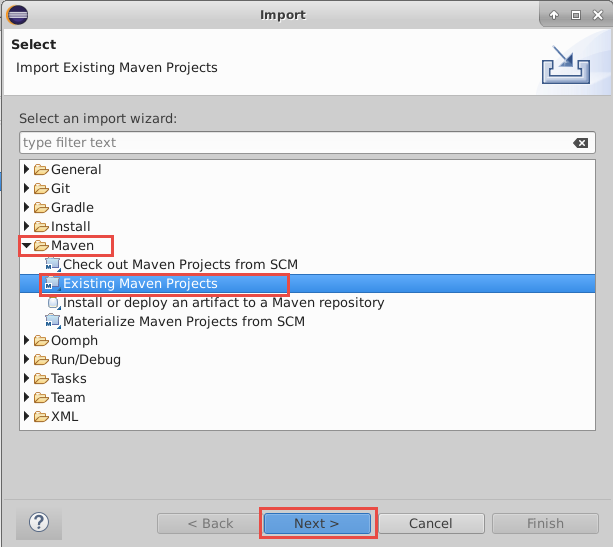613x547 pixels.
Task: Expand the Git category arrow
Action: [27, 188]
